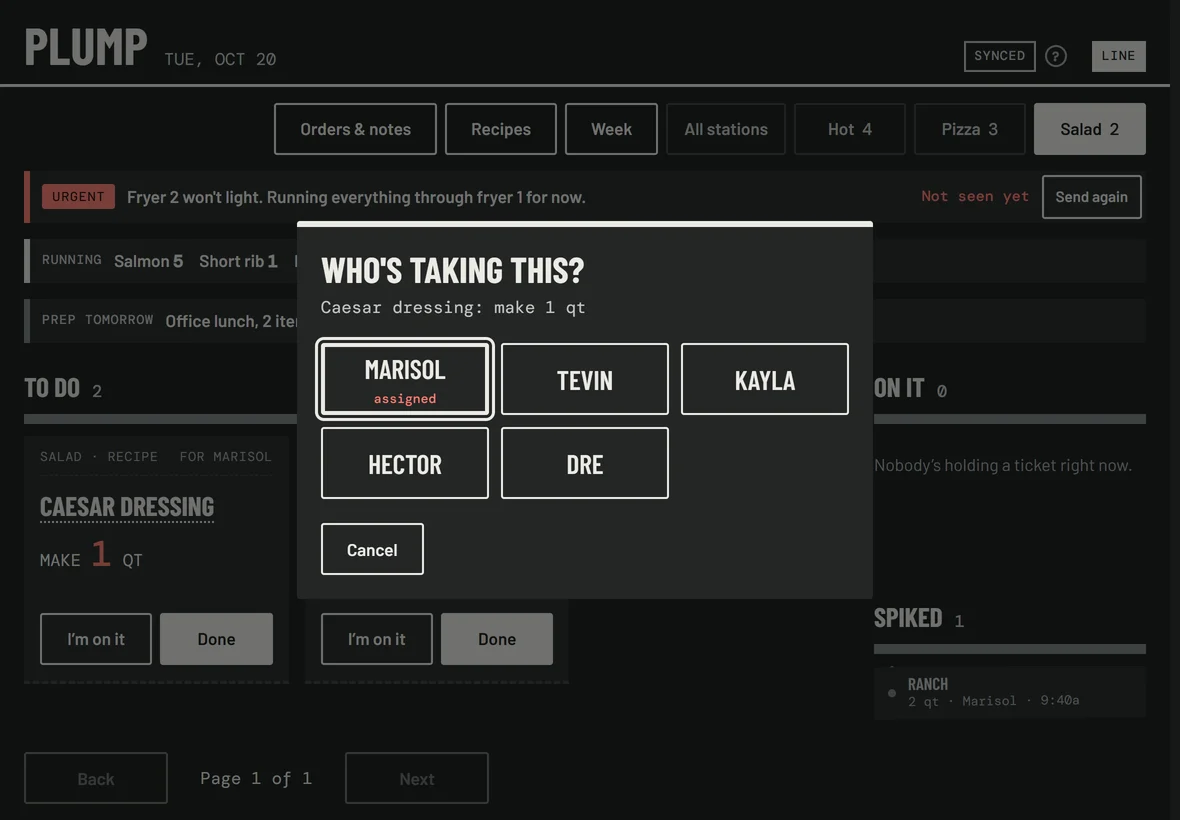Click the Synced status button
Image resolution: width=1180 pixels, height=820 pixels.
(x=999, y=56)
